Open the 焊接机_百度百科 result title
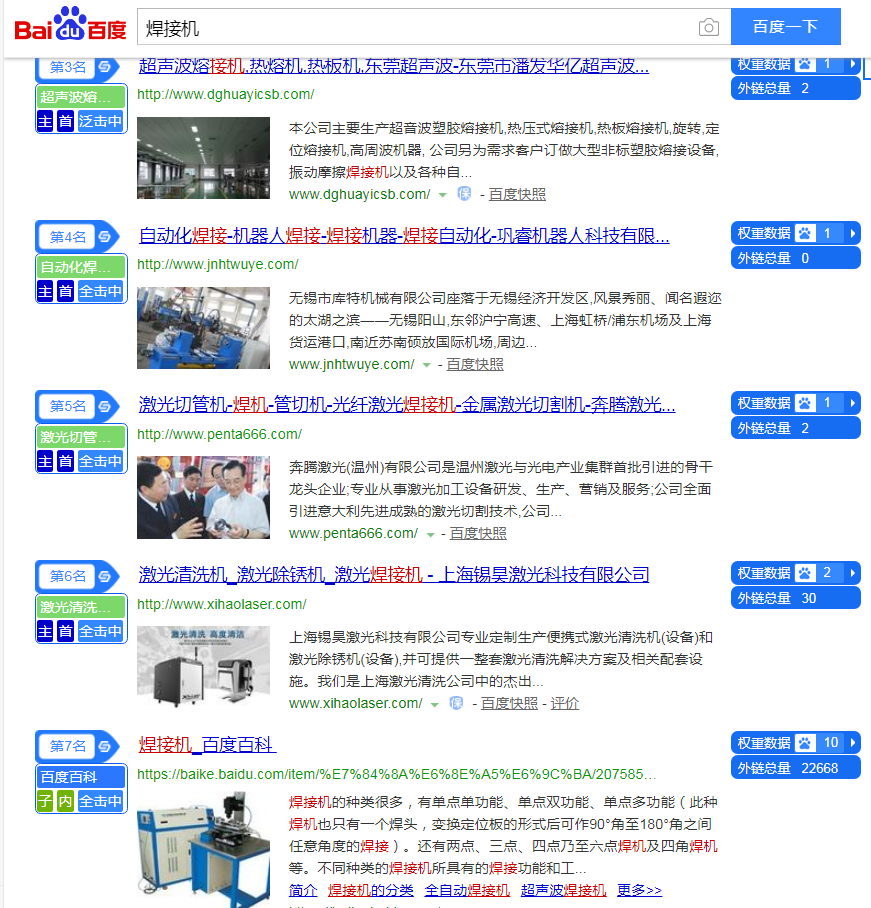The image size is (871, 908). (x=207, y=745)
